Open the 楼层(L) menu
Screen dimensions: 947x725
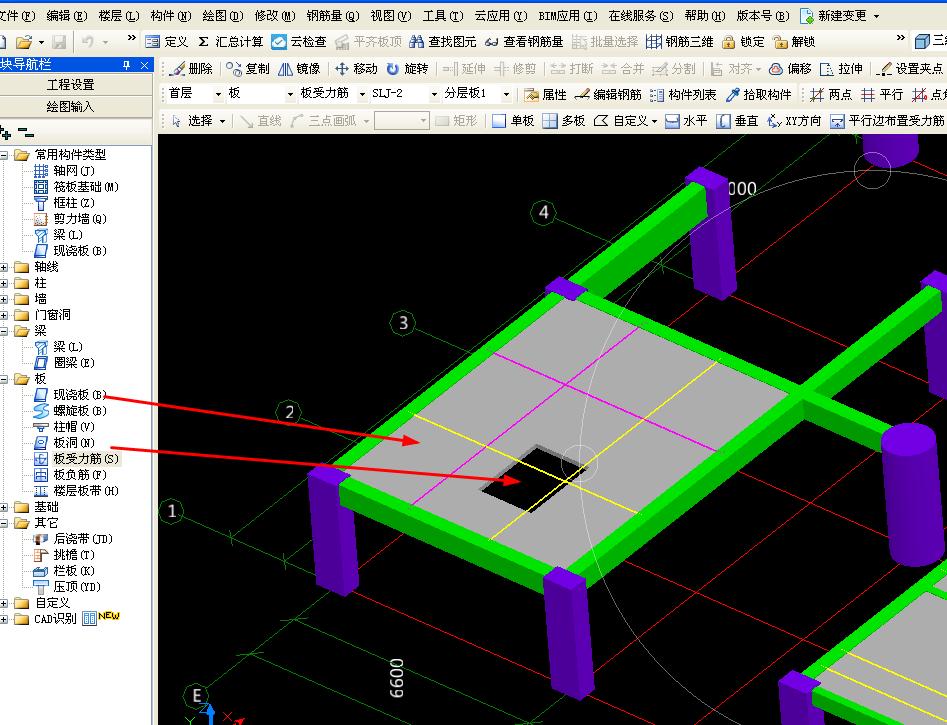click(x=119, y=16)
